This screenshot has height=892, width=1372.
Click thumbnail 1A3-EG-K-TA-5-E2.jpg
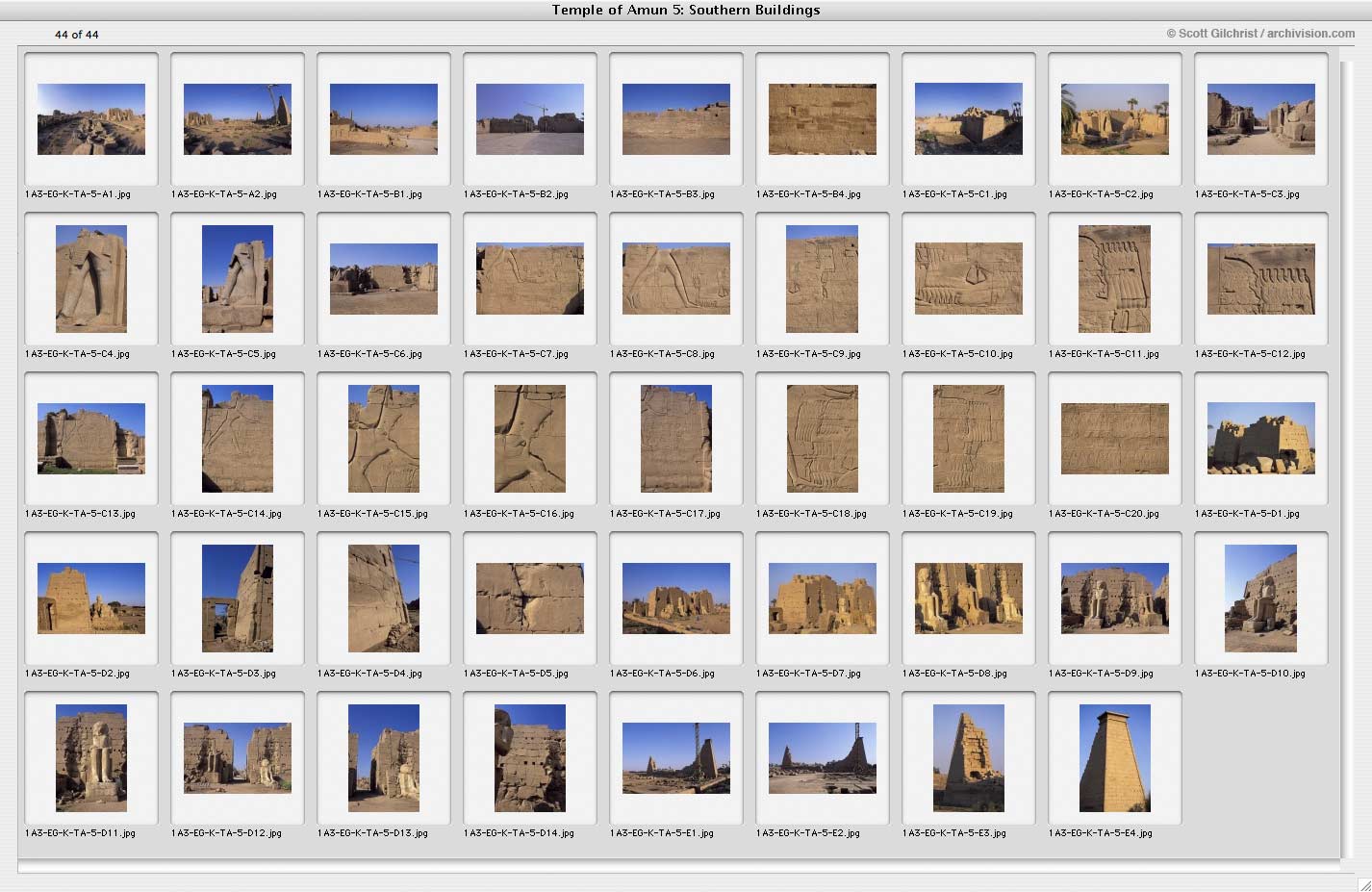coord(823,758)
